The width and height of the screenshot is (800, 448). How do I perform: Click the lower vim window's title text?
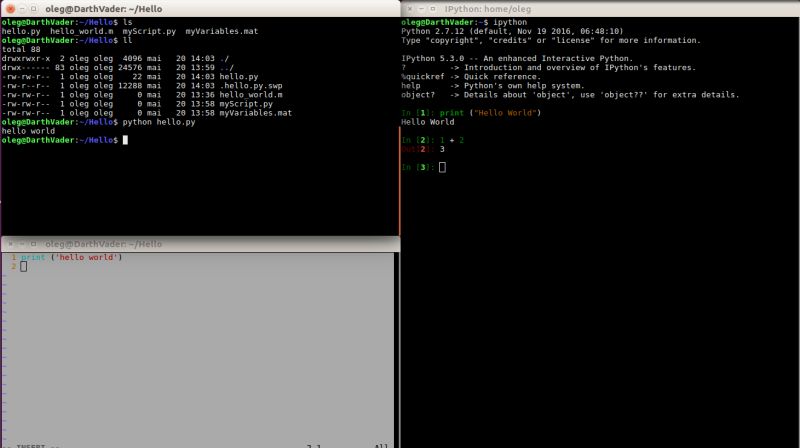click(104, 244)
